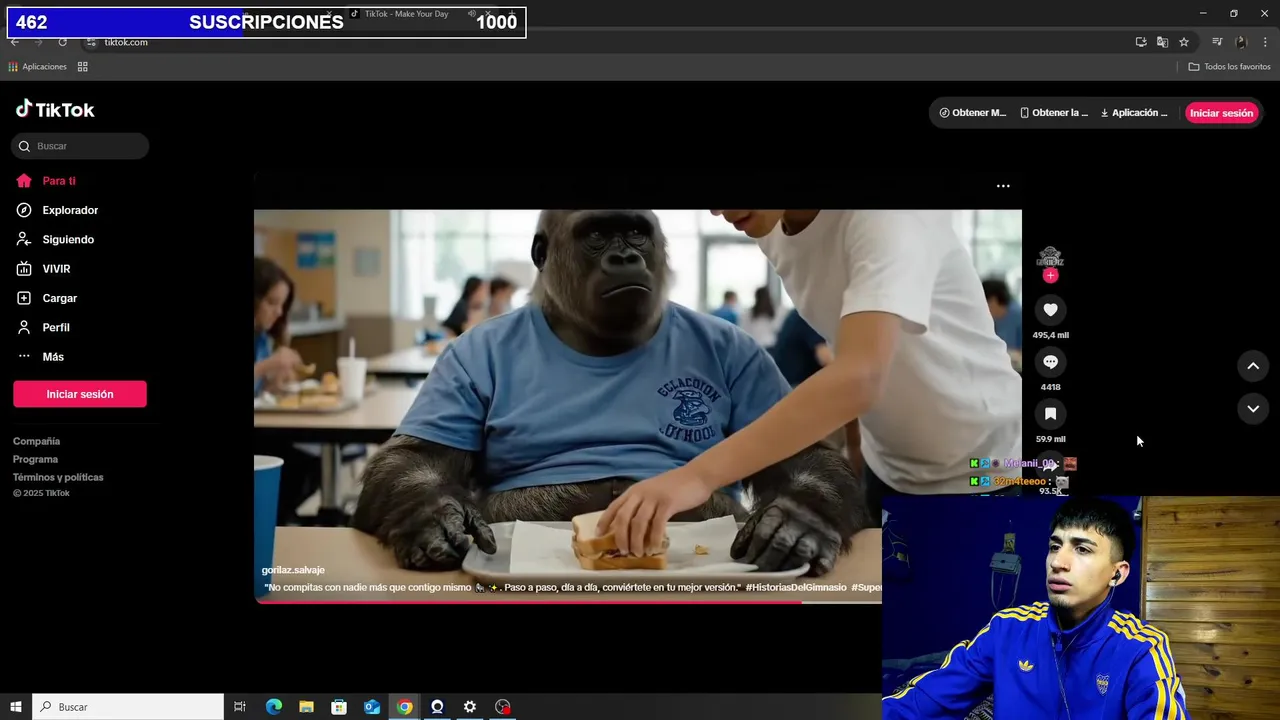1280x720 pixels.
Task: Open the three-dot video options menu
Action: [x=1003, y=186]
